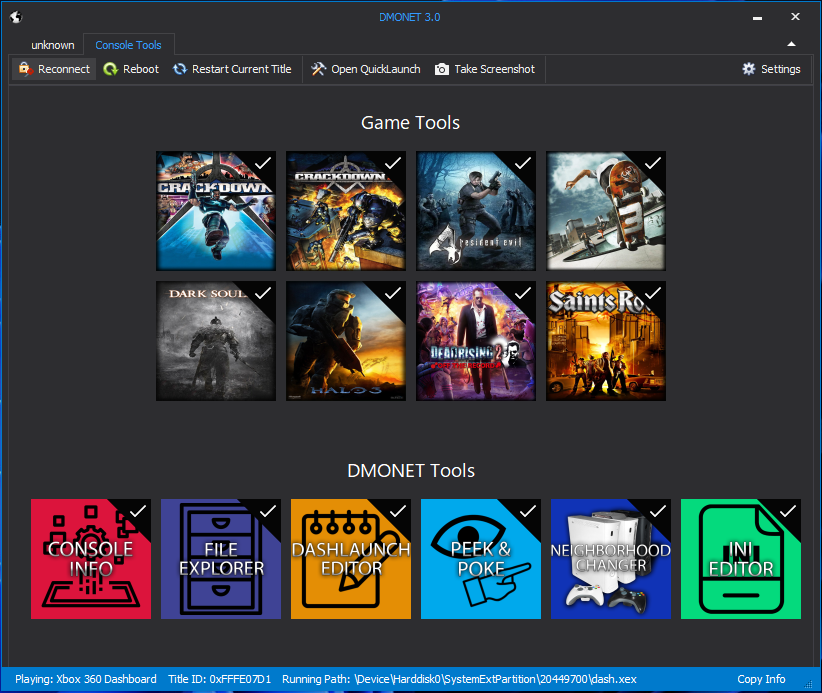Open the Neighborhood Changer
Image resolution: width=822 pixels, height=693 pixels.
pos(611,559)
